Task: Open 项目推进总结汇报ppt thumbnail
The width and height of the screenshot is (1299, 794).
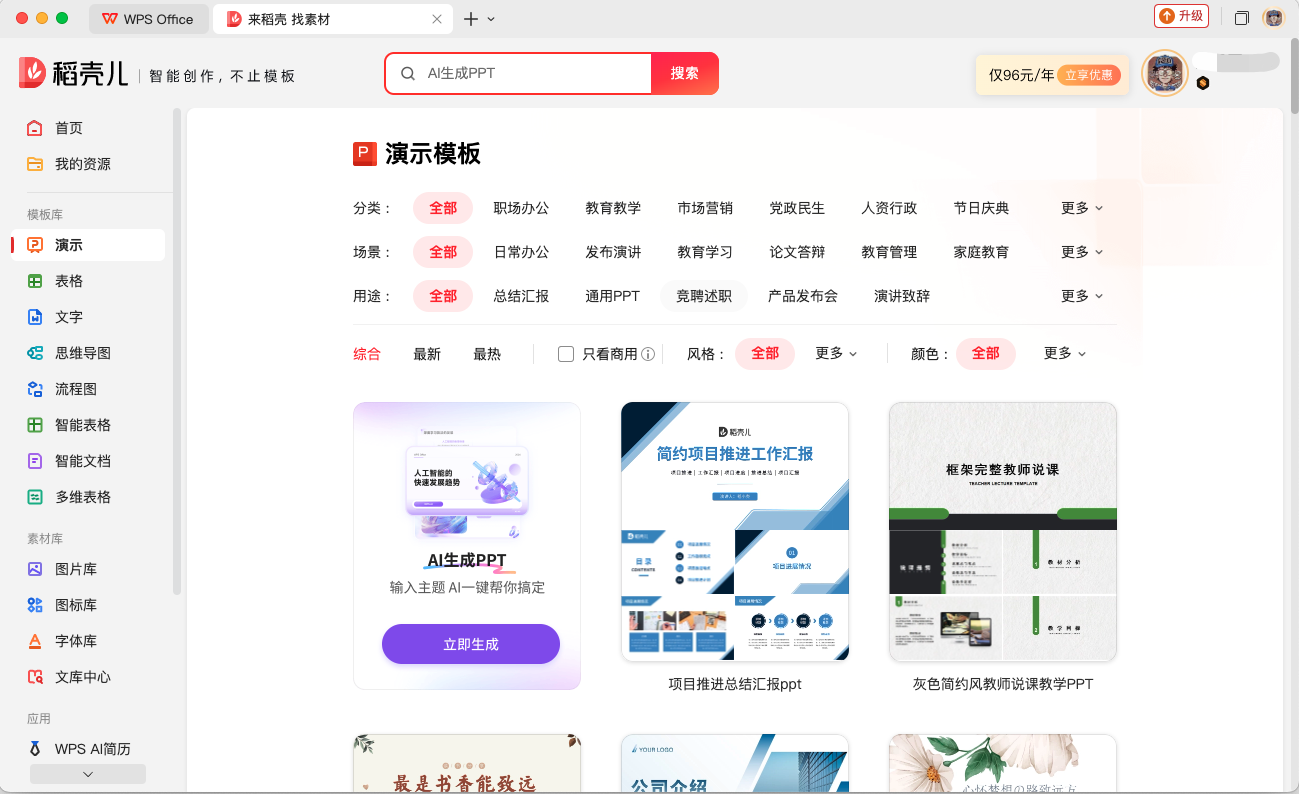Action: [735, 531]
